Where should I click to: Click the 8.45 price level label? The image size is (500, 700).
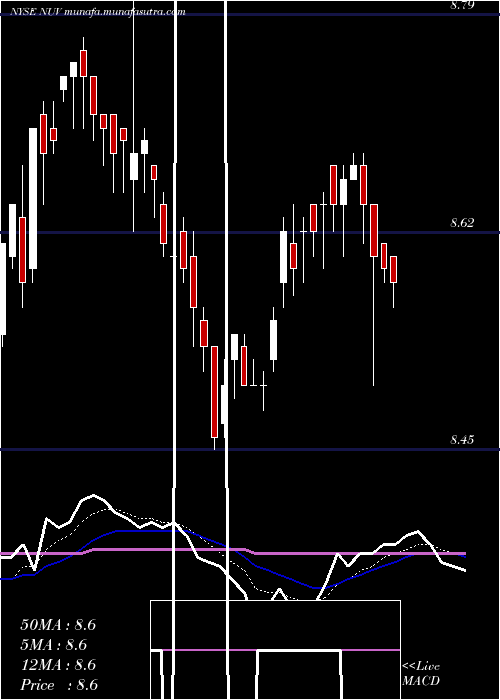[462, 440]
